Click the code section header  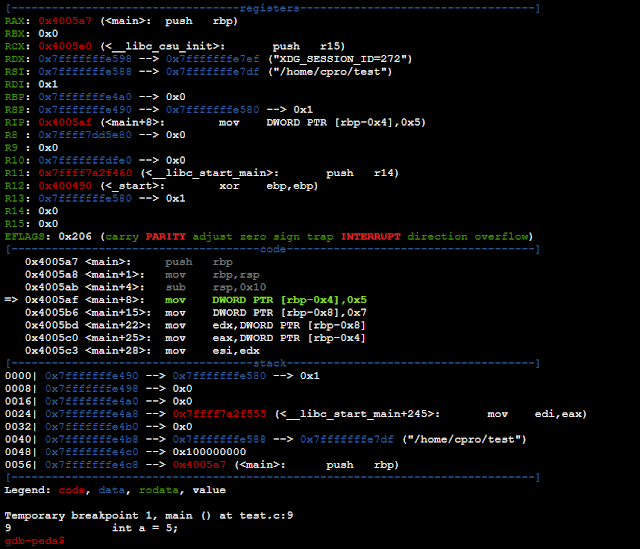(273, 249)
